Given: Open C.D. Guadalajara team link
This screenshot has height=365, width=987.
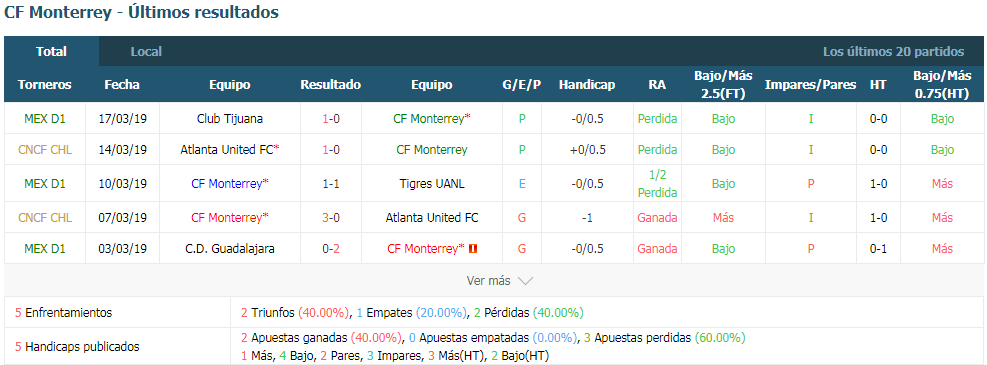Looking at the screenshot, I should 230,249.
